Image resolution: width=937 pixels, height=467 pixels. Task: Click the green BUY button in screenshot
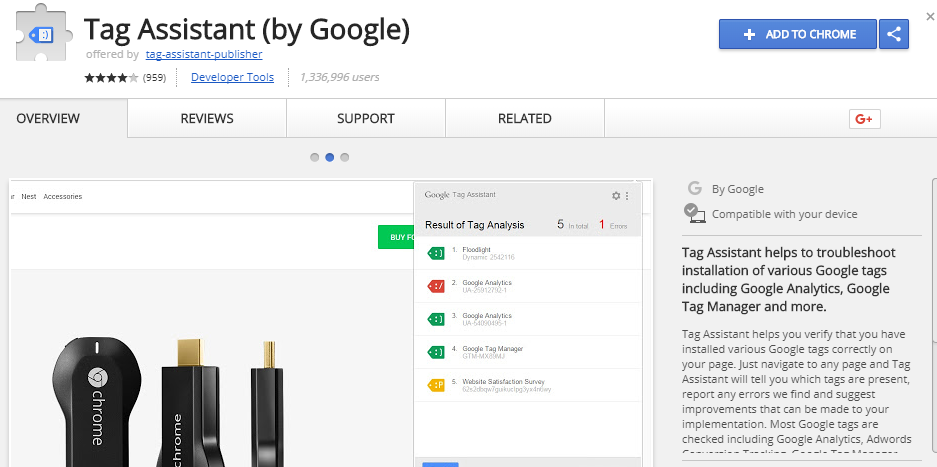point(396,237)
